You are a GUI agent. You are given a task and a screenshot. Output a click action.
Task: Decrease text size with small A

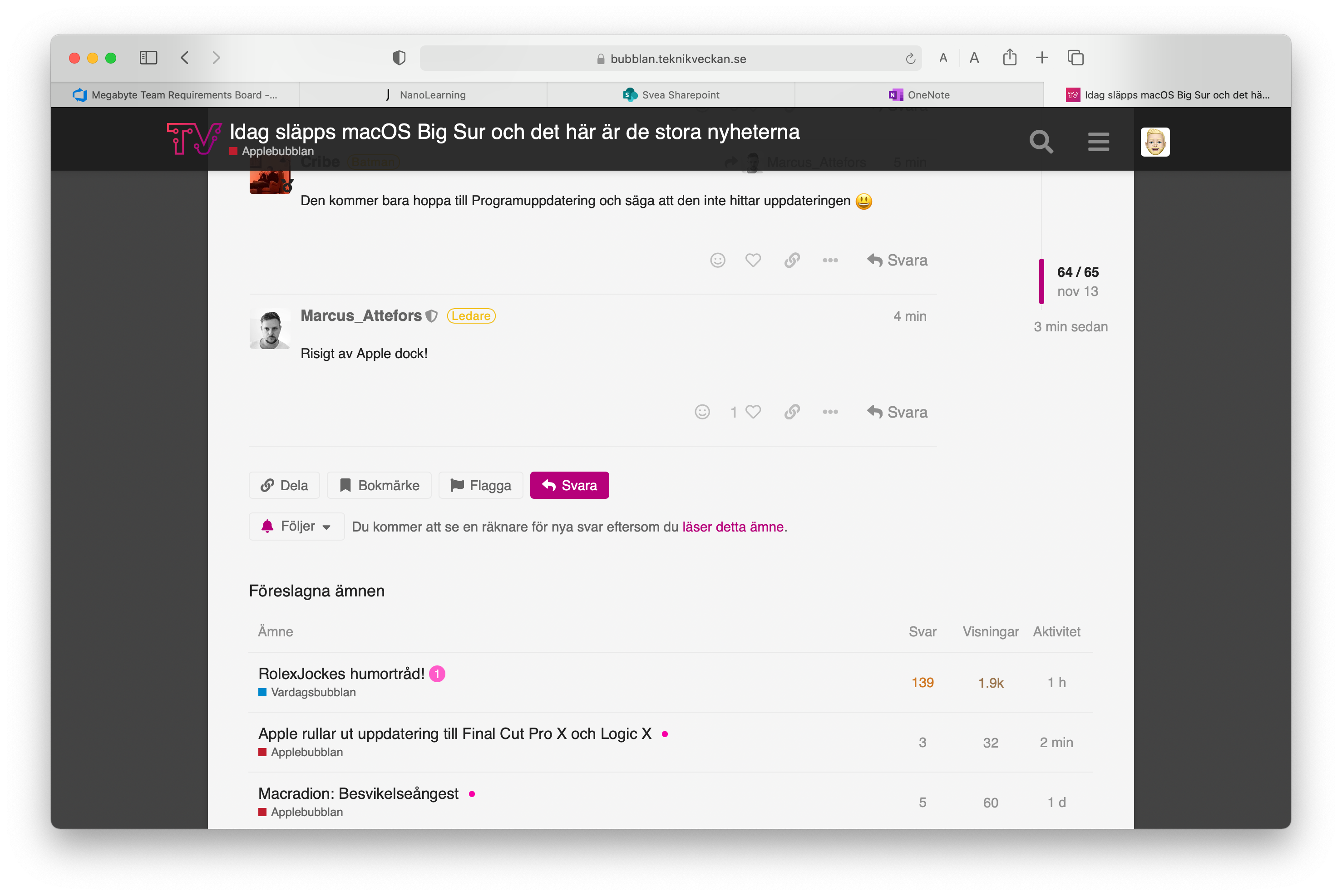(943, 58)
